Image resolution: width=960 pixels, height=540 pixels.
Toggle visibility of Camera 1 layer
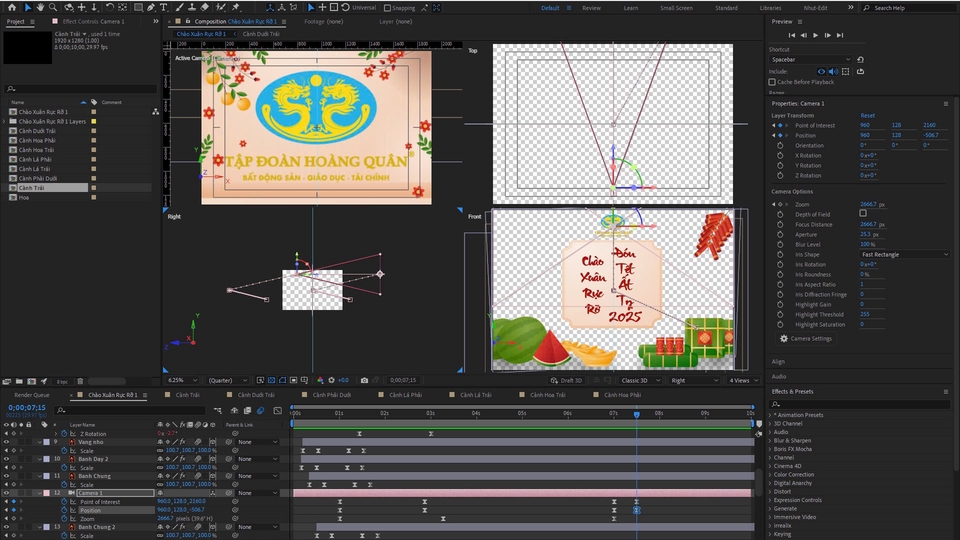click(x=6, y=493)
